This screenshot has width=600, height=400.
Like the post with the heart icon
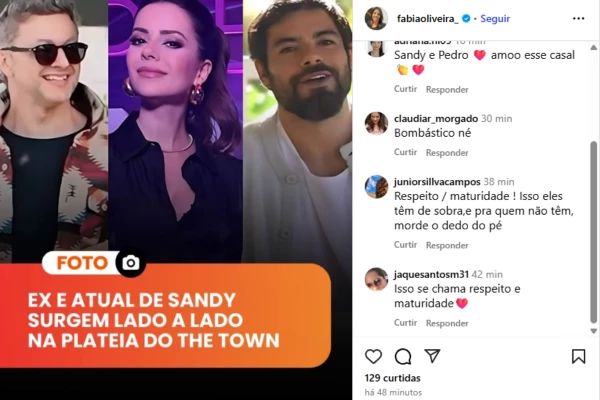click(373, 356)
